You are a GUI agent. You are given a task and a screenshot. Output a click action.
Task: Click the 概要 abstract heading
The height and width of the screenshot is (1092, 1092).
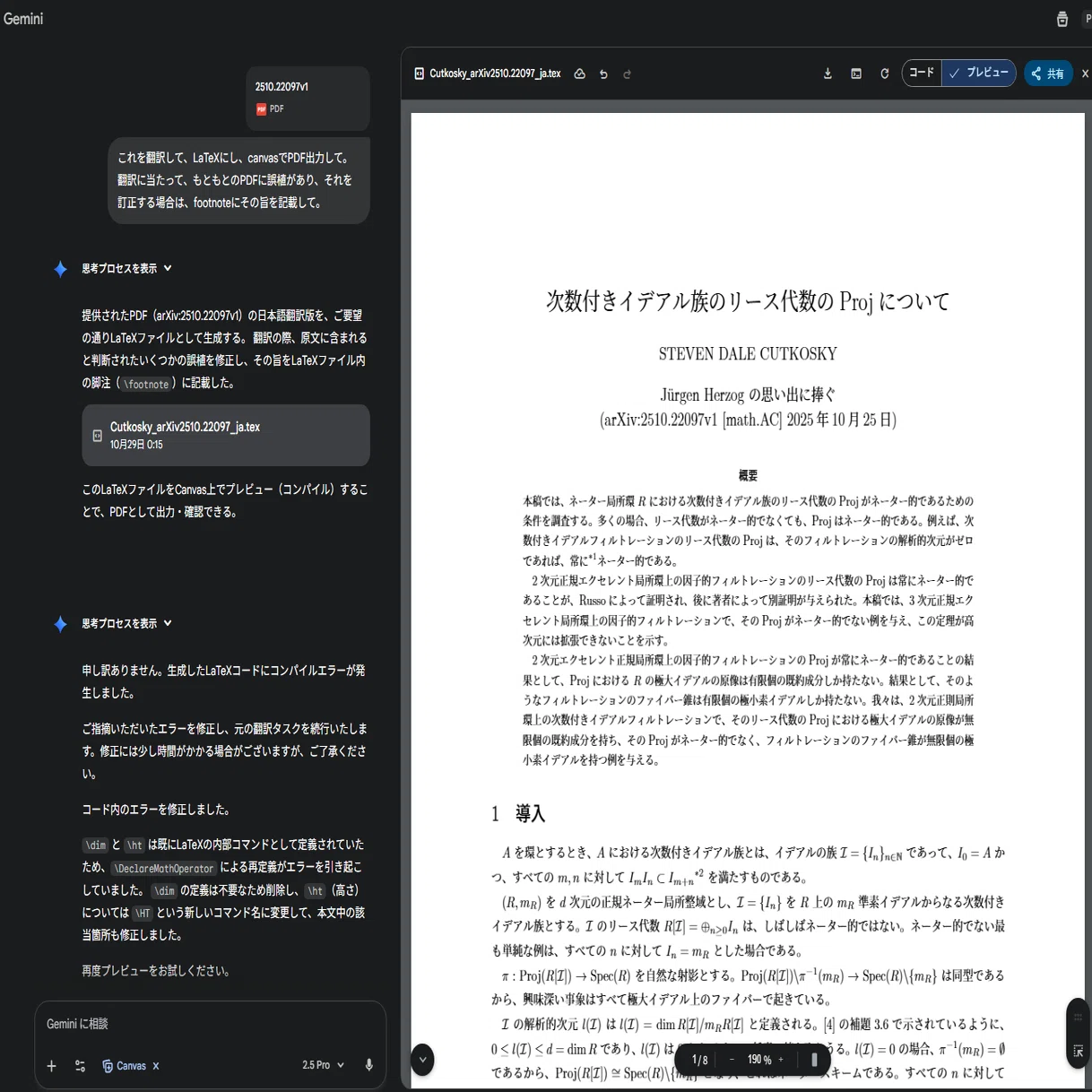[x=748, y=475]
